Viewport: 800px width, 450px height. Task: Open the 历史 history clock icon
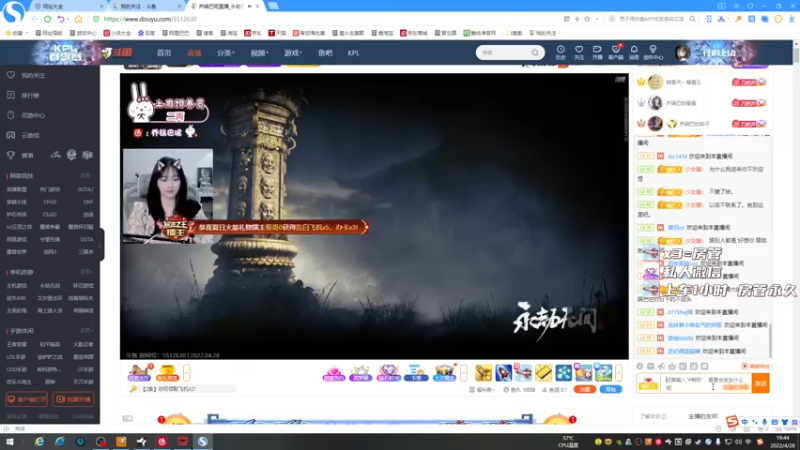click(560, 52)
